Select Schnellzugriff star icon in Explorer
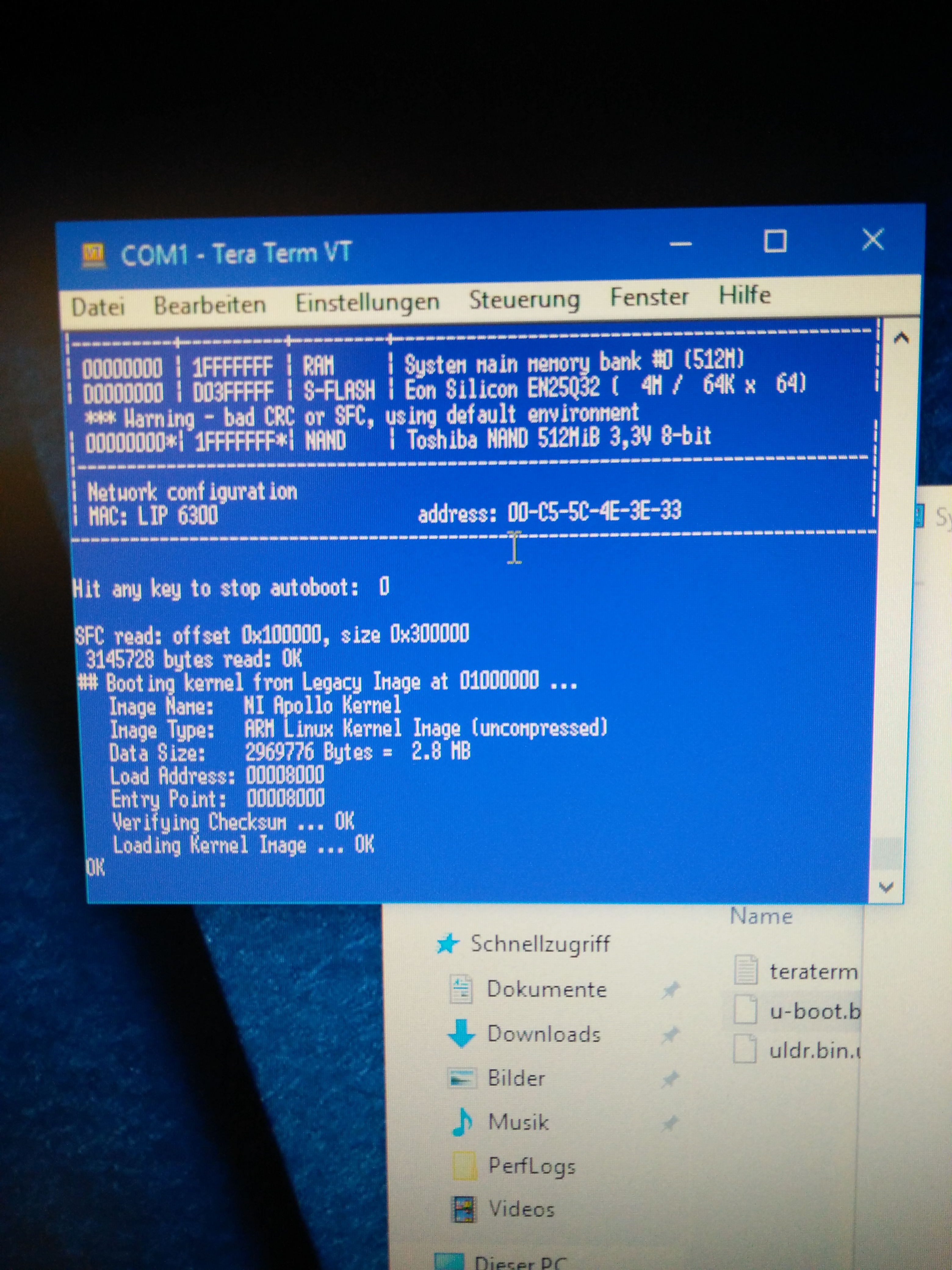The image size is (952, 1270). (x=447, y=944)
